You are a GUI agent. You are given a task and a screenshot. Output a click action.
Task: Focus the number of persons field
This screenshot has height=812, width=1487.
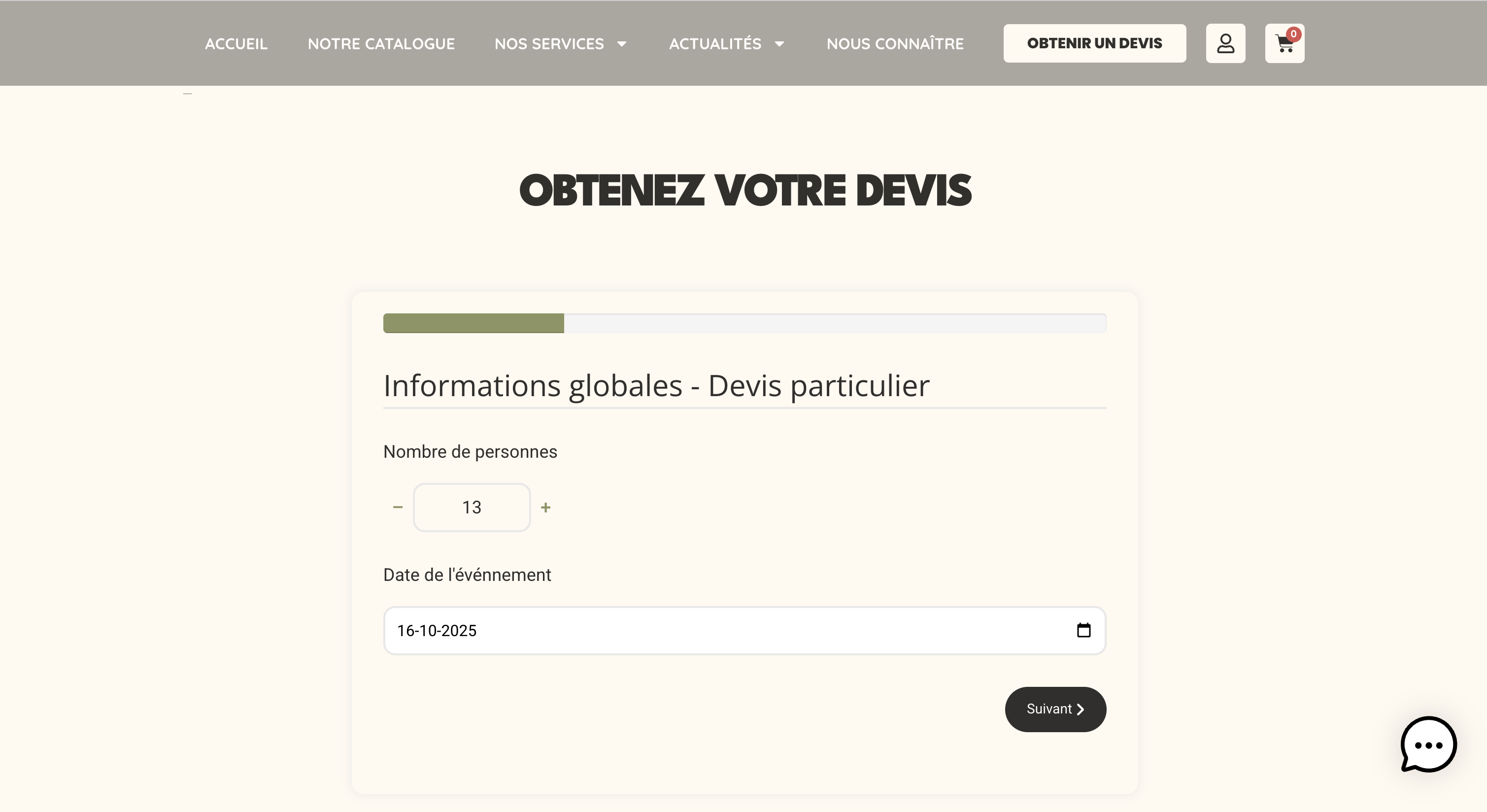[472, 507]
